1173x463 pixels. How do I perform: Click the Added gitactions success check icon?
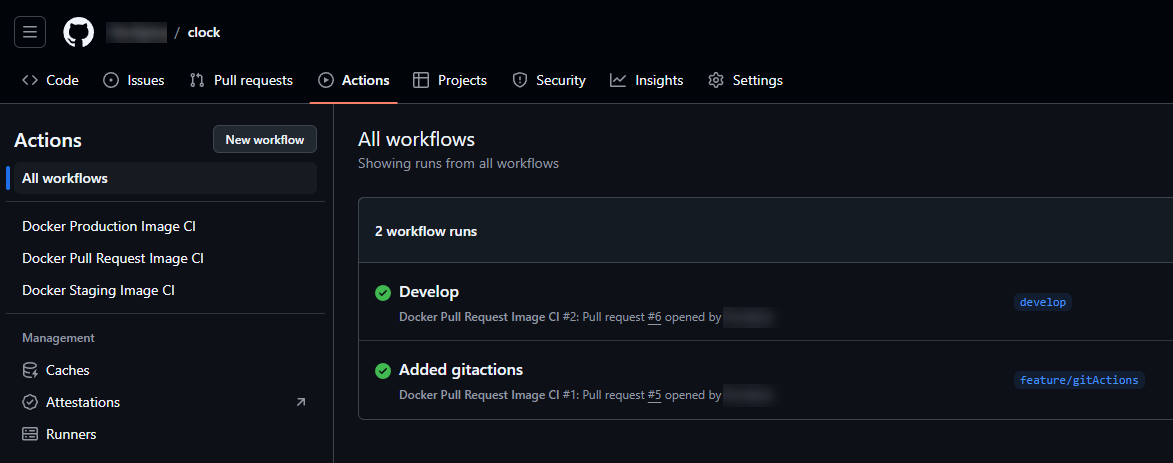coord(383,370)
